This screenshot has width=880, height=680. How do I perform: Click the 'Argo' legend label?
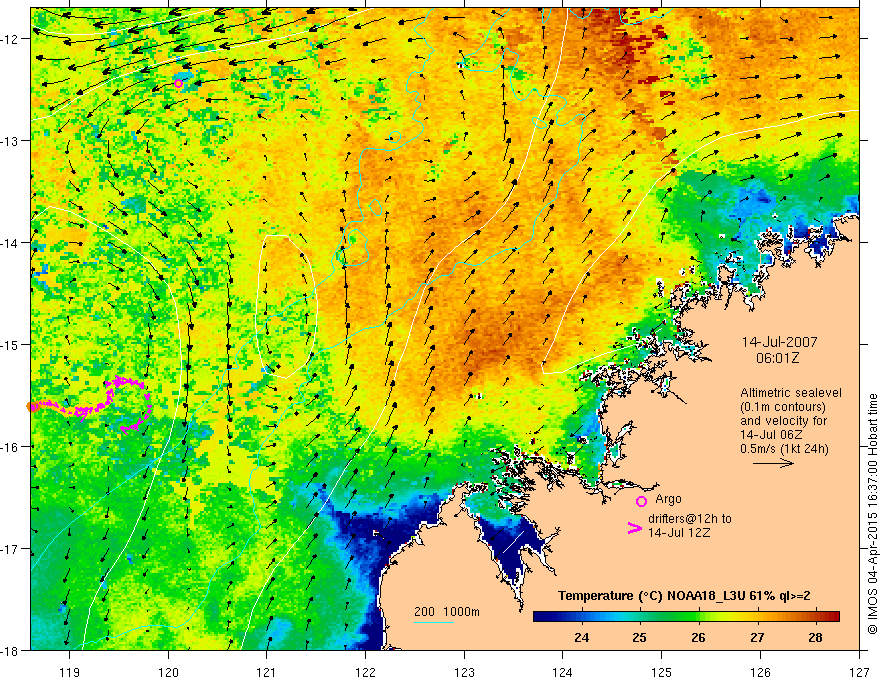[x=668, y=499]
